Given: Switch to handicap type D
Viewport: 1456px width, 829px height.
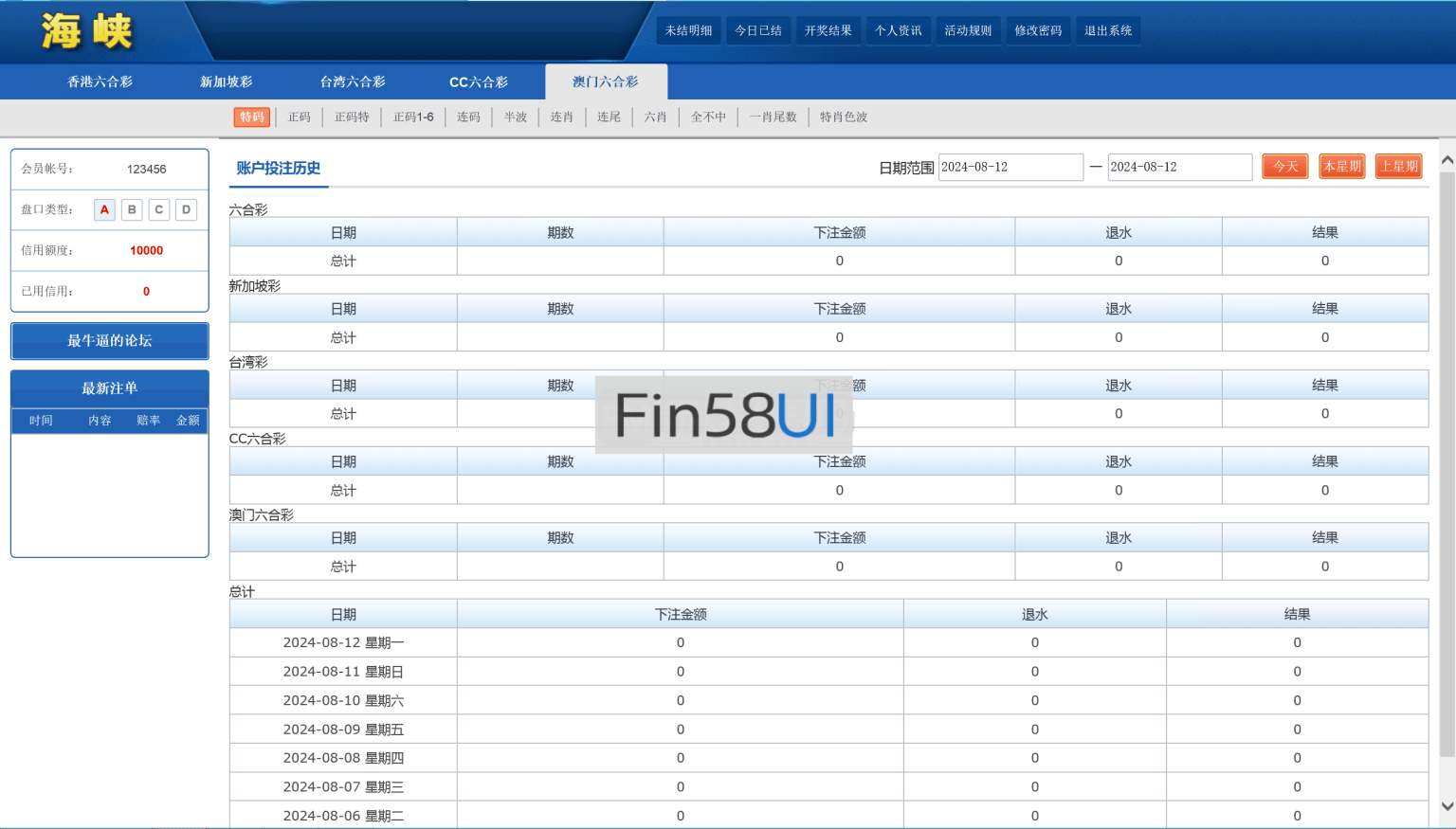Looking at the screenshot, I should point(187,209).
